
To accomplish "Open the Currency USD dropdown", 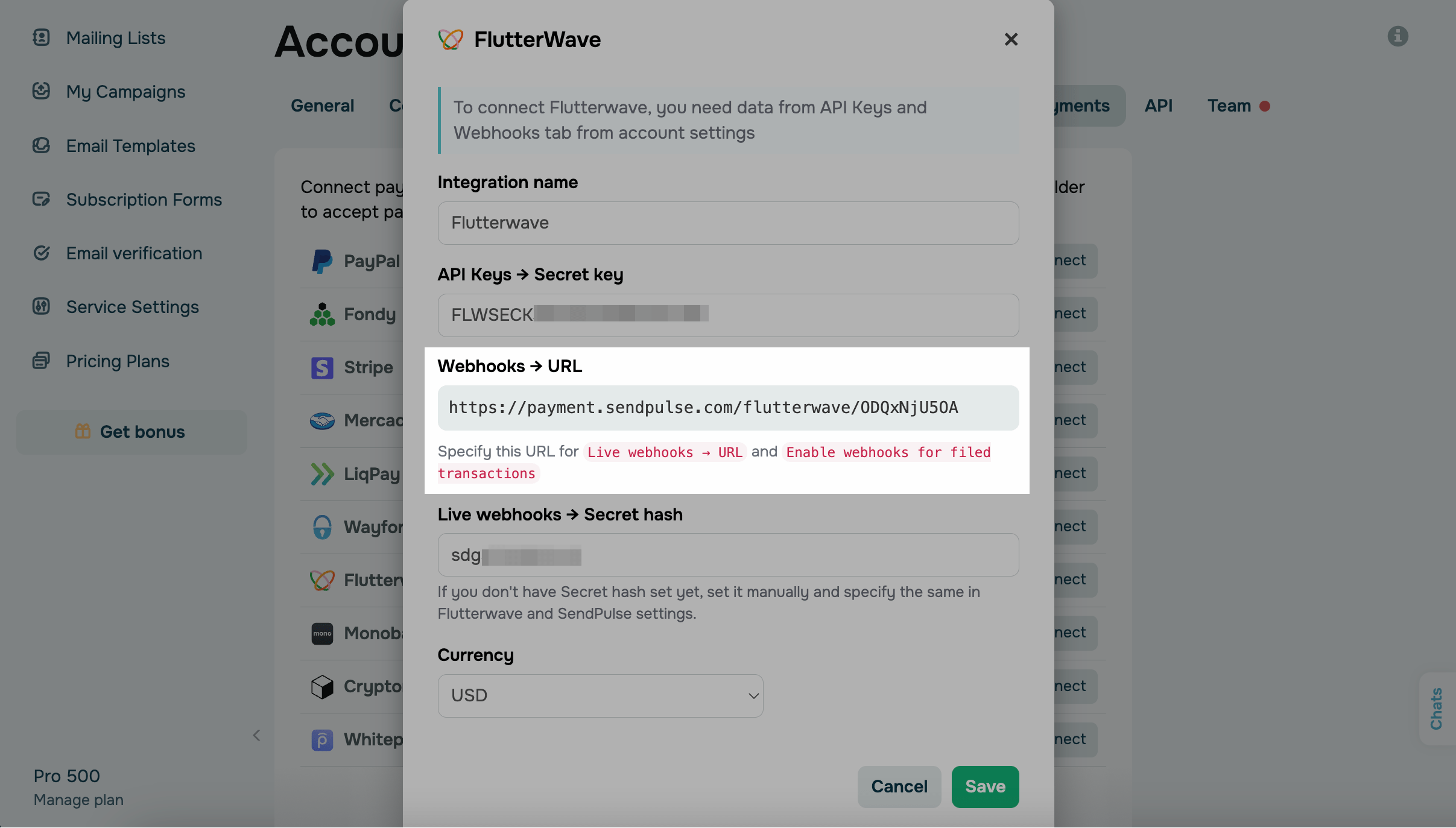I will [x=600, y=695].
